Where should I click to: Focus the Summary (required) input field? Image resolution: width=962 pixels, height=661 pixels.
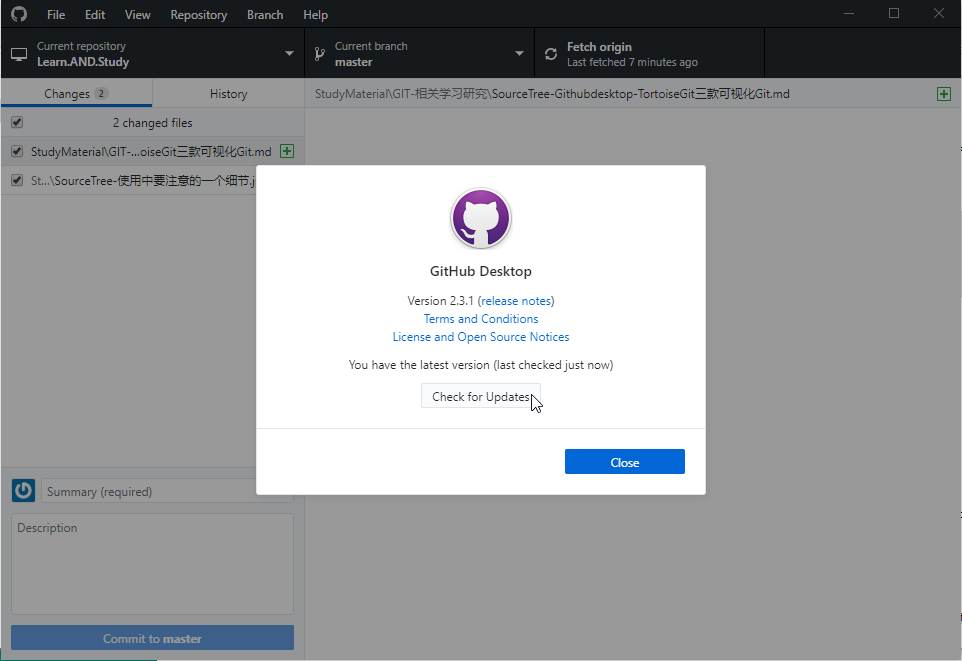pyautogui.click(x=167, y=491)
